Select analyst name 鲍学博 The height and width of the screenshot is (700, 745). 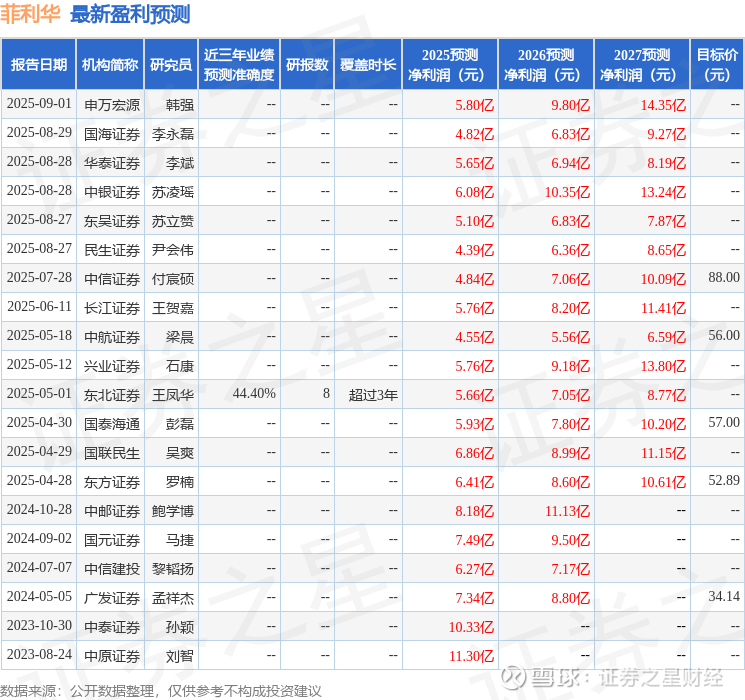[x=173, y=511]
